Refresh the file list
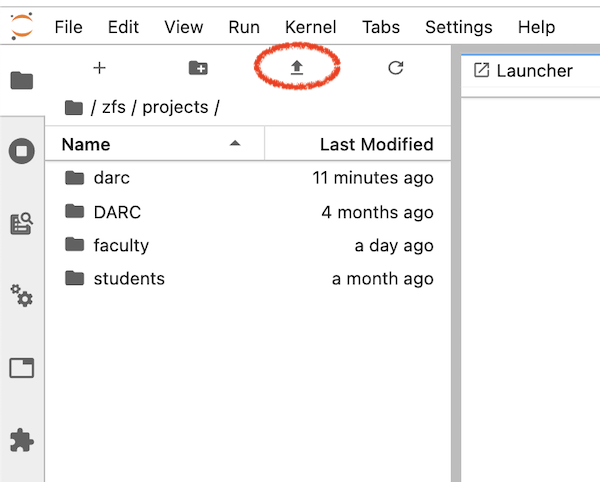 [396, 68]
